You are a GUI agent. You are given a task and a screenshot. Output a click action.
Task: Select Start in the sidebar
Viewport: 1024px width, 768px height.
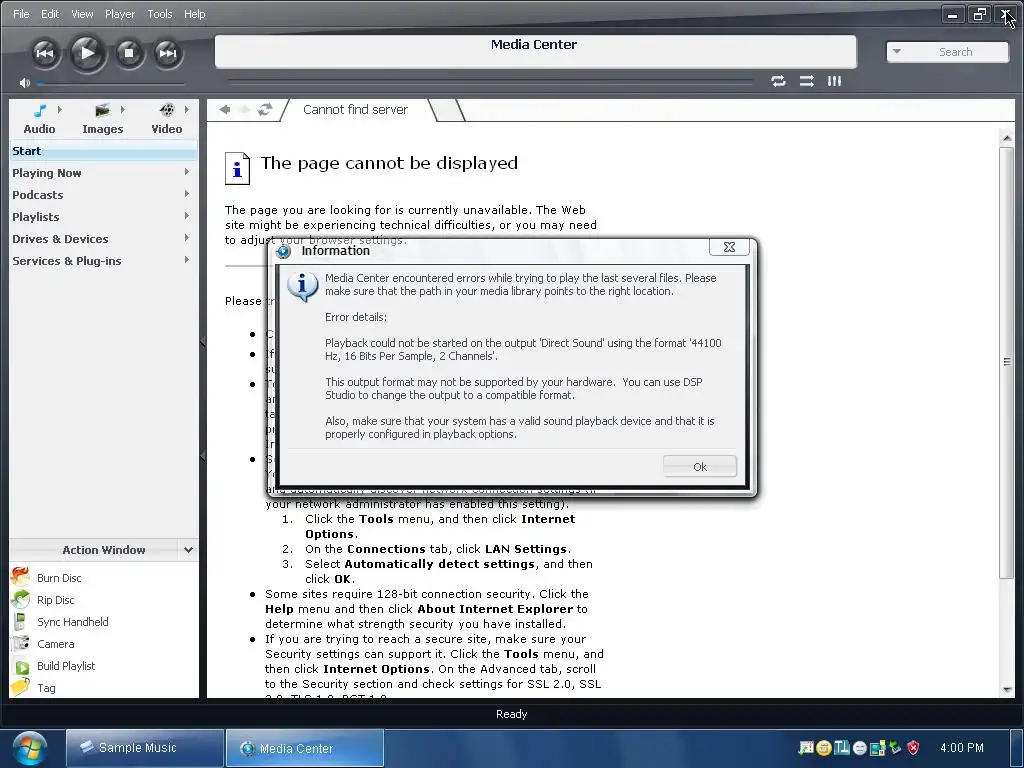pos(103,151)
